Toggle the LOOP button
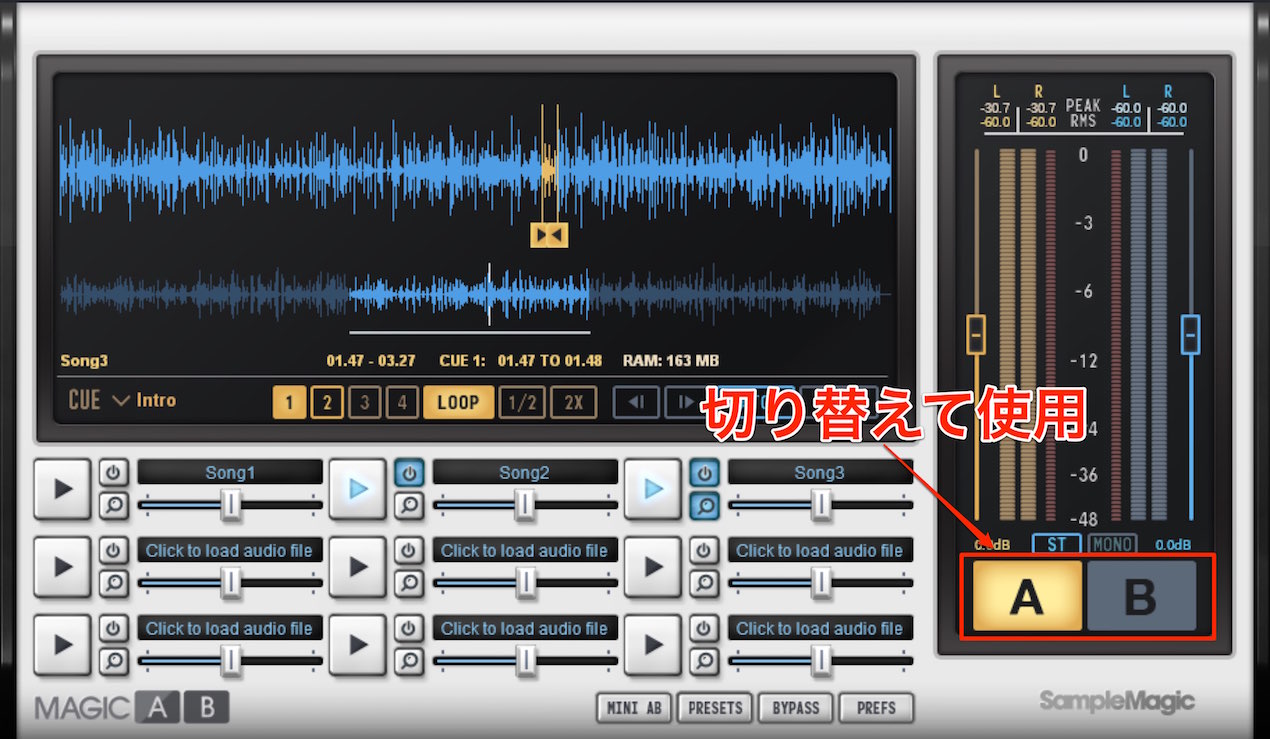Image resolution: width=1270 pixels, height=739 pixels. (x=458, y=403)
